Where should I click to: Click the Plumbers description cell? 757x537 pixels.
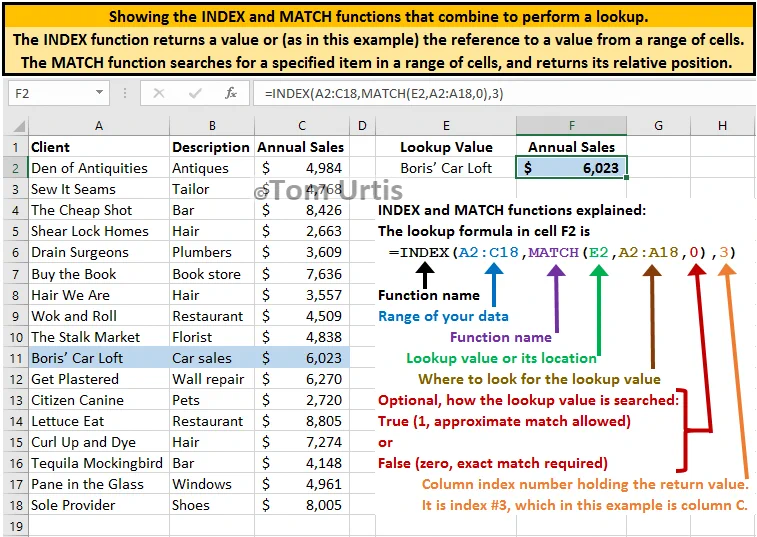click(212, 252)
